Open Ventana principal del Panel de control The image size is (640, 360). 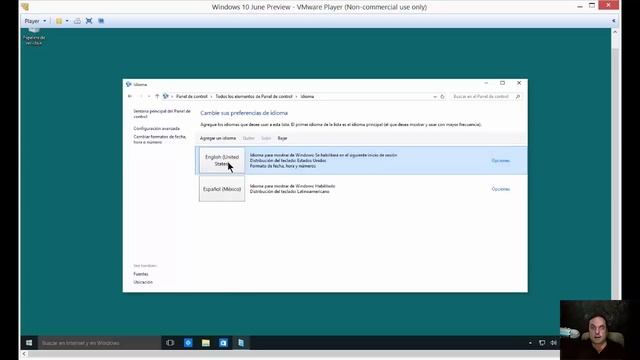pos(162,113)
